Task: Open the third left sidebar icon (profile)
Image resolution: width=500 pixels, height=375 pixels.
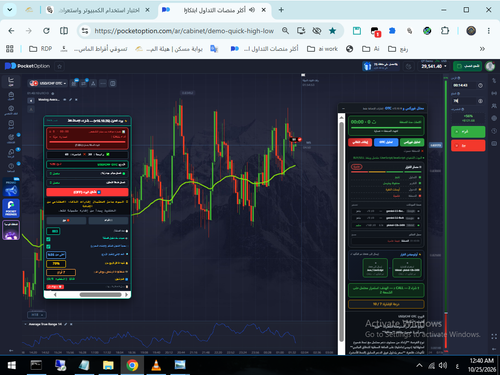Action: pyautogui.click(x=11, y=110)
